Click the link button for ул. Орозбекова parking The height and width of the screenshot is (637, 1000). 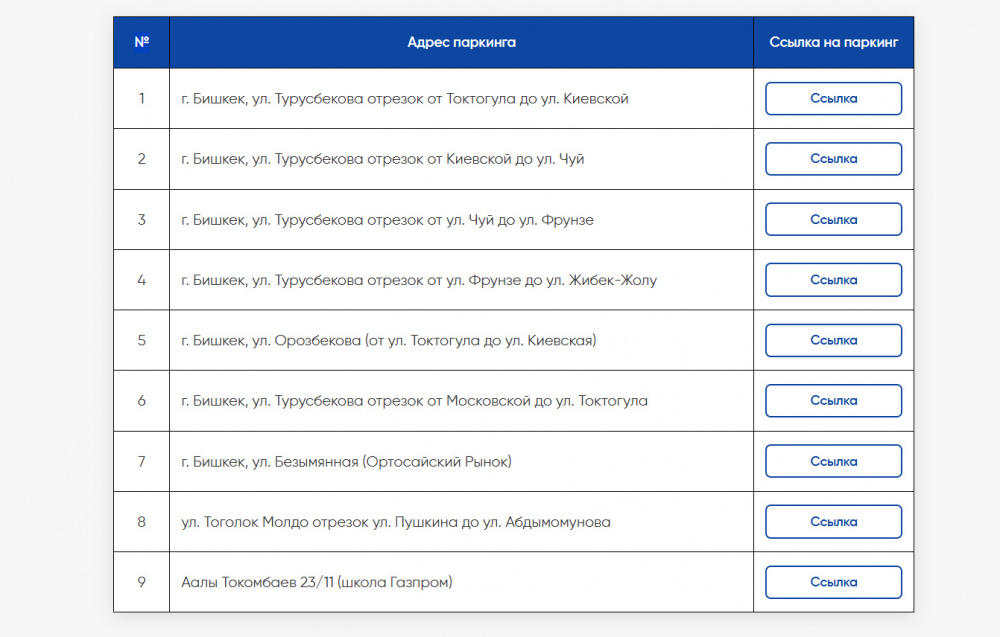[833, 340]
